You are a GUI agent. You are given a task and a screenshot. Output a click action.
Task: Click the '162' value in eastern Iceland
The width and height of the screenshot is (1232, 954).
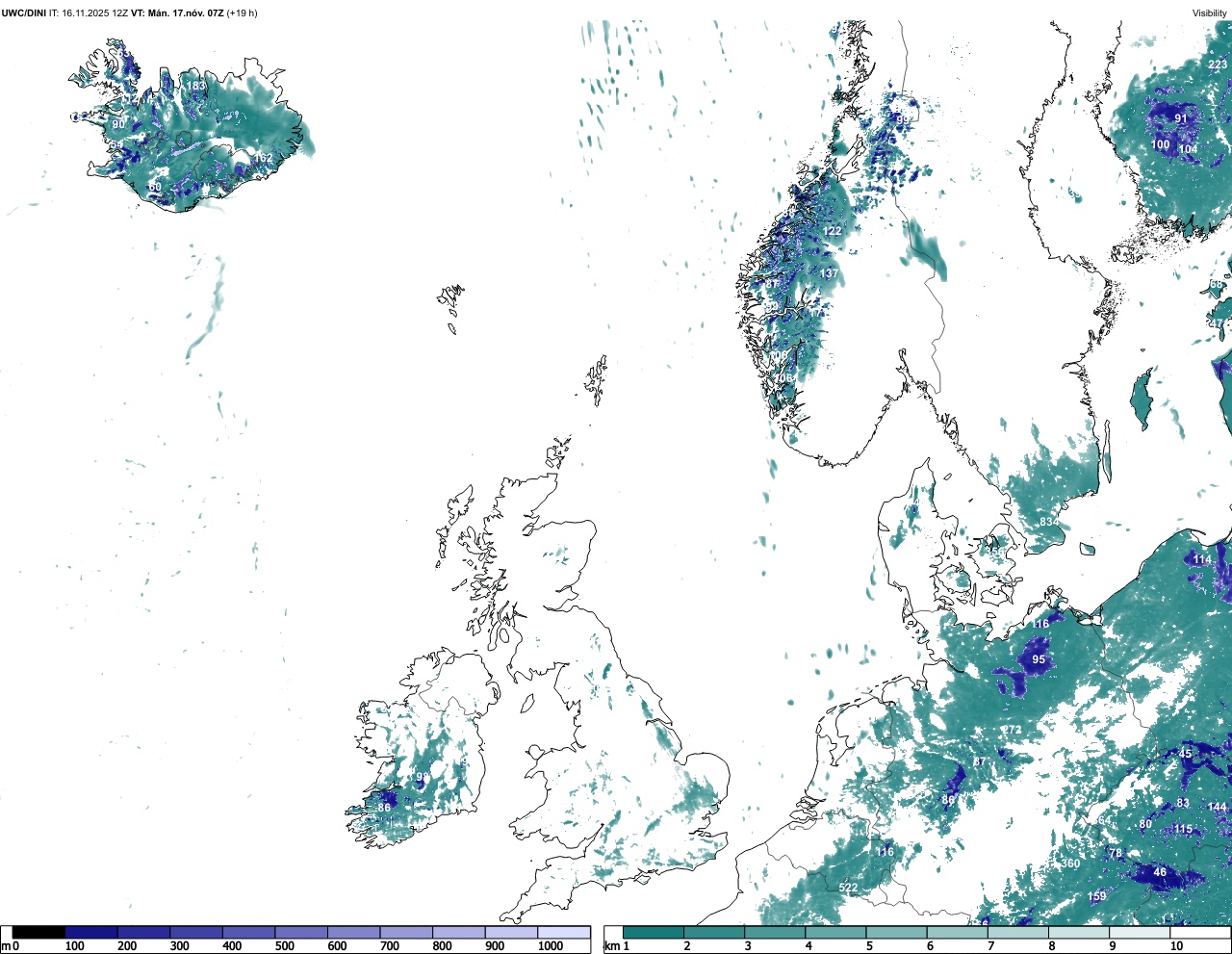click(263, 158)
